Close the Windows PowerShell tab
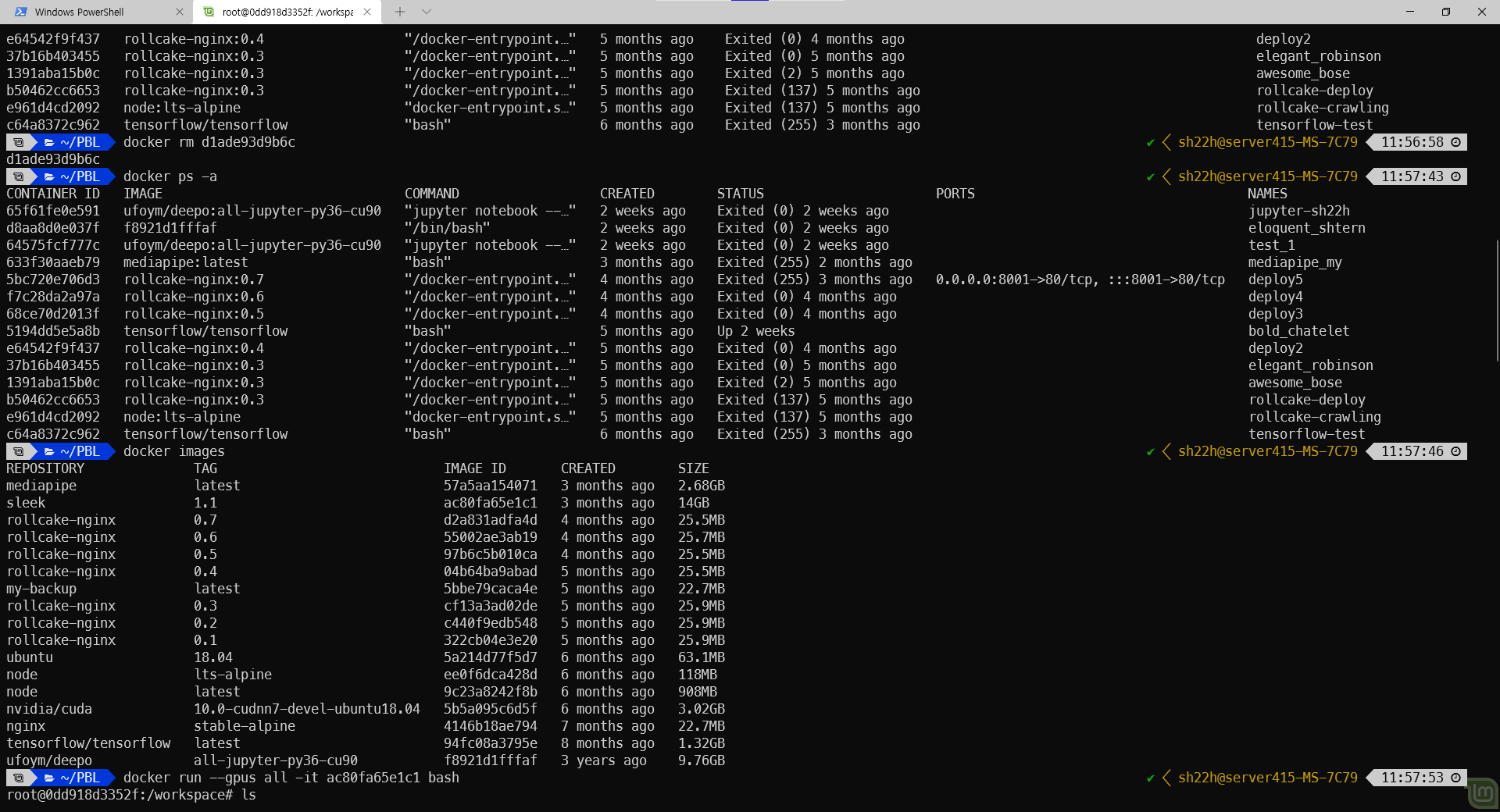1500x812 pixels. 180,12
